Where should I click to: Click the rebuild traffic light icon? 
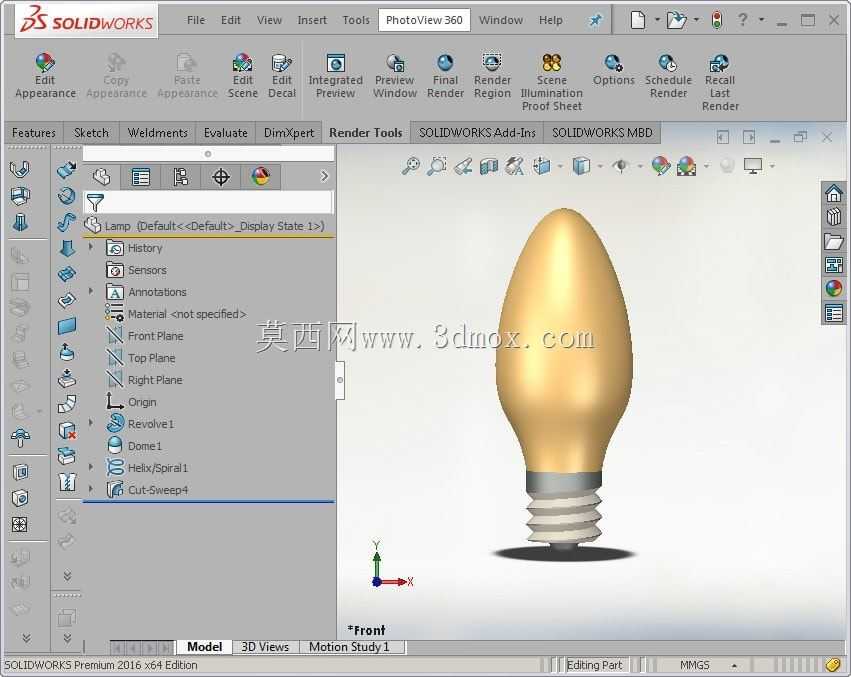pos(717,21)
